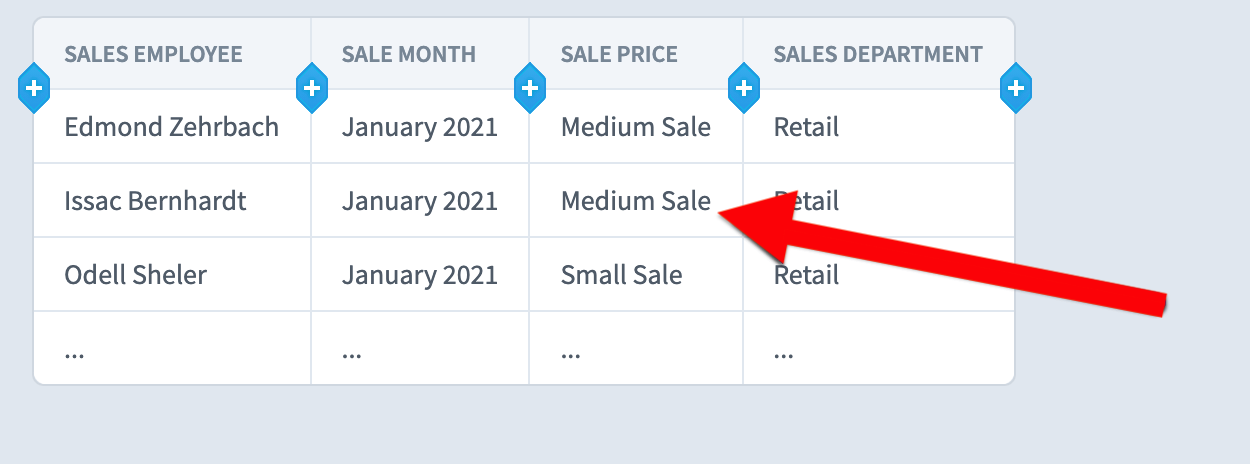1250x464 pixels.
Task: Select the SALES EMPLOYEE column header
Action: [153, 54]
